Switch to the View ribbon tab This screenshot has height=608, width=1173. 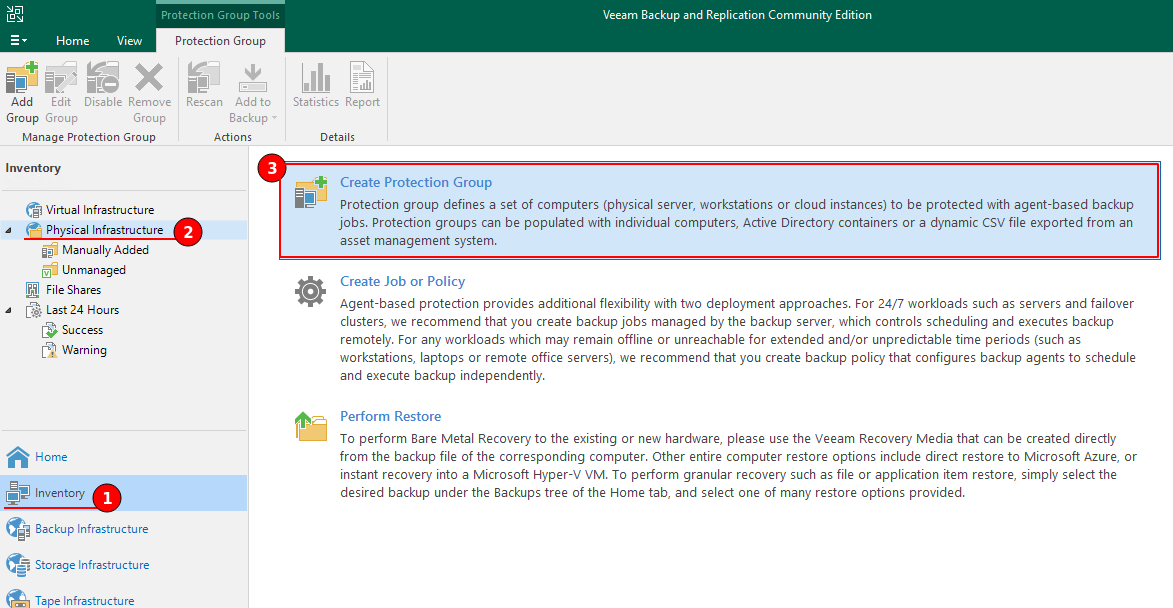(129, 40)
